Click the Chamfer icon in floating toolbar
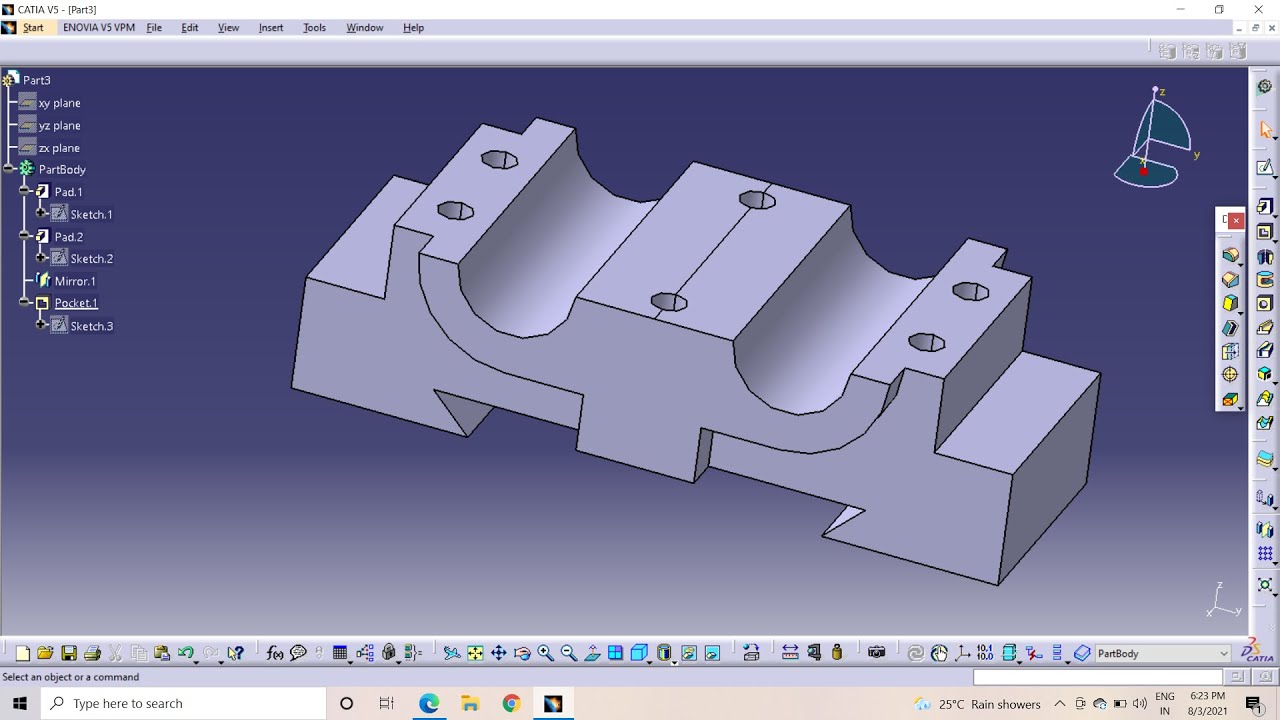This screenshot has height=720, width=1280. (1230, 280)
